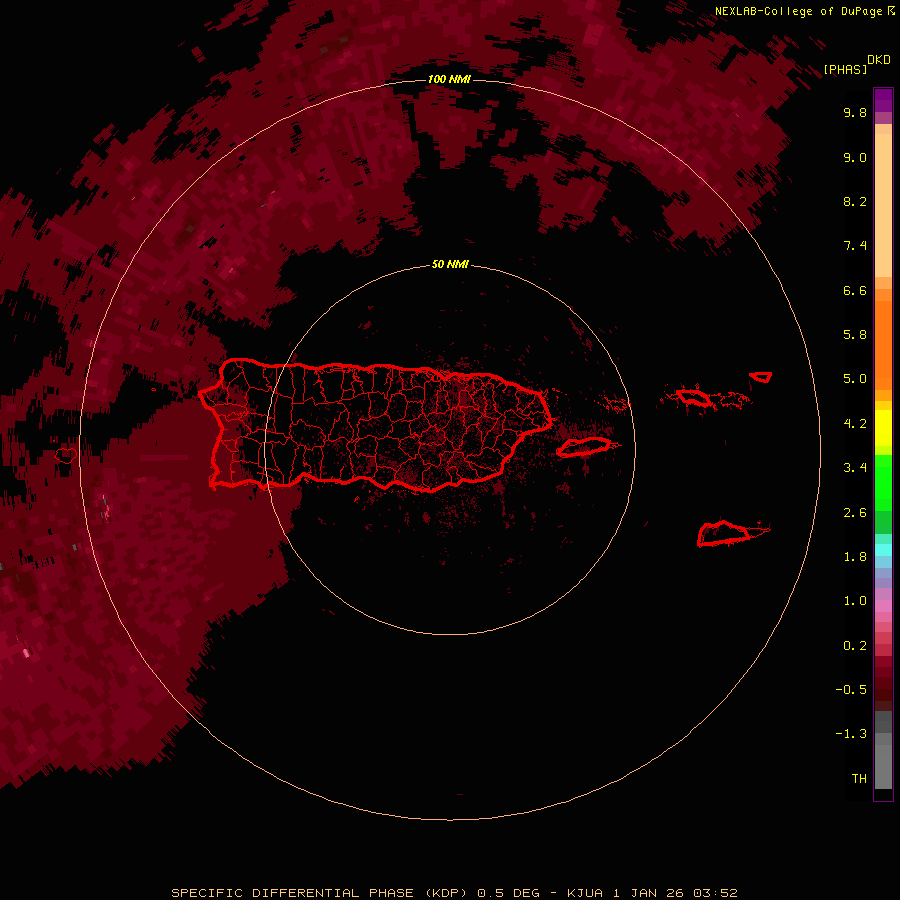Click the 5.0 scale value
The image size is (900, 900).
pos(855,379)
